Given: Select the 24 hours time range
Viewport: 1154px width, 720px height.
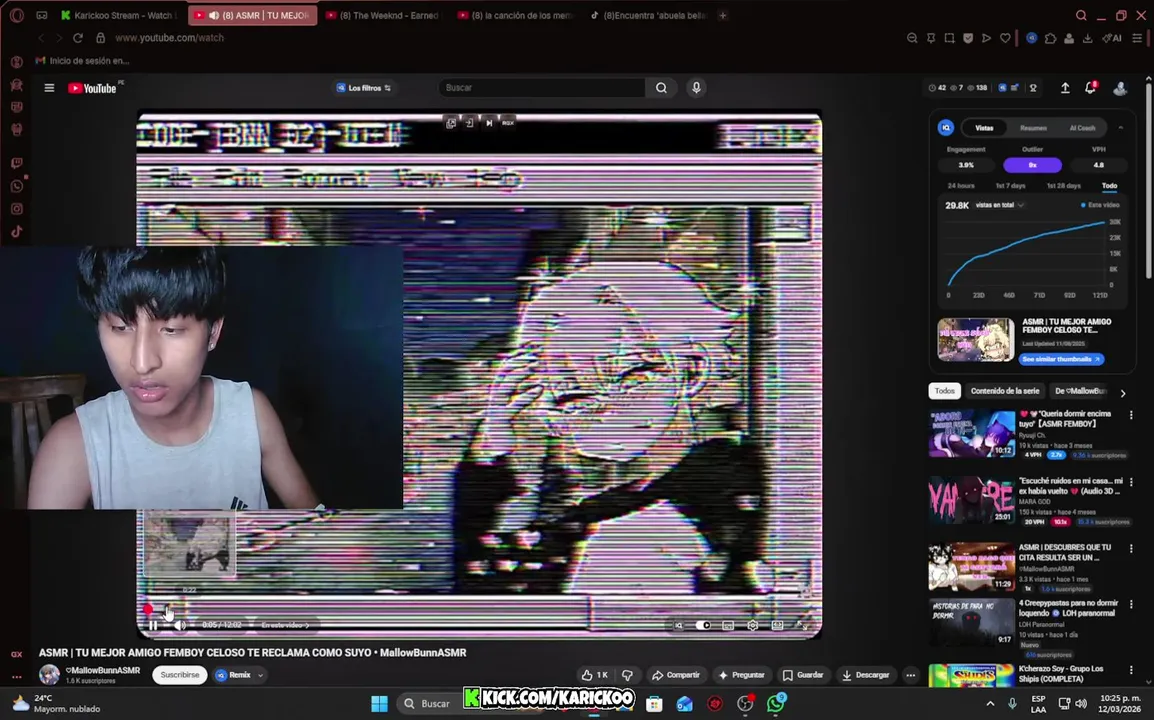Looking at the screenshot, I should pos(960,186).
